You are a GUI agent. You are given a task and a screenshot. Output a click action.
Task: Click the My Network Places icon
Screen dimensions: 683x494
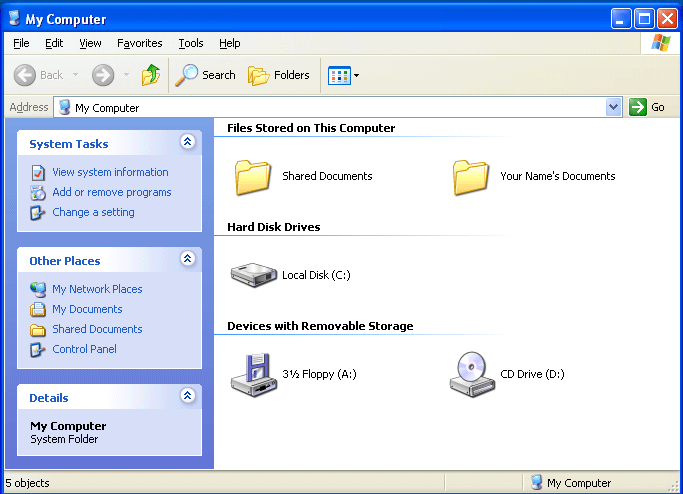pos(38,289)
